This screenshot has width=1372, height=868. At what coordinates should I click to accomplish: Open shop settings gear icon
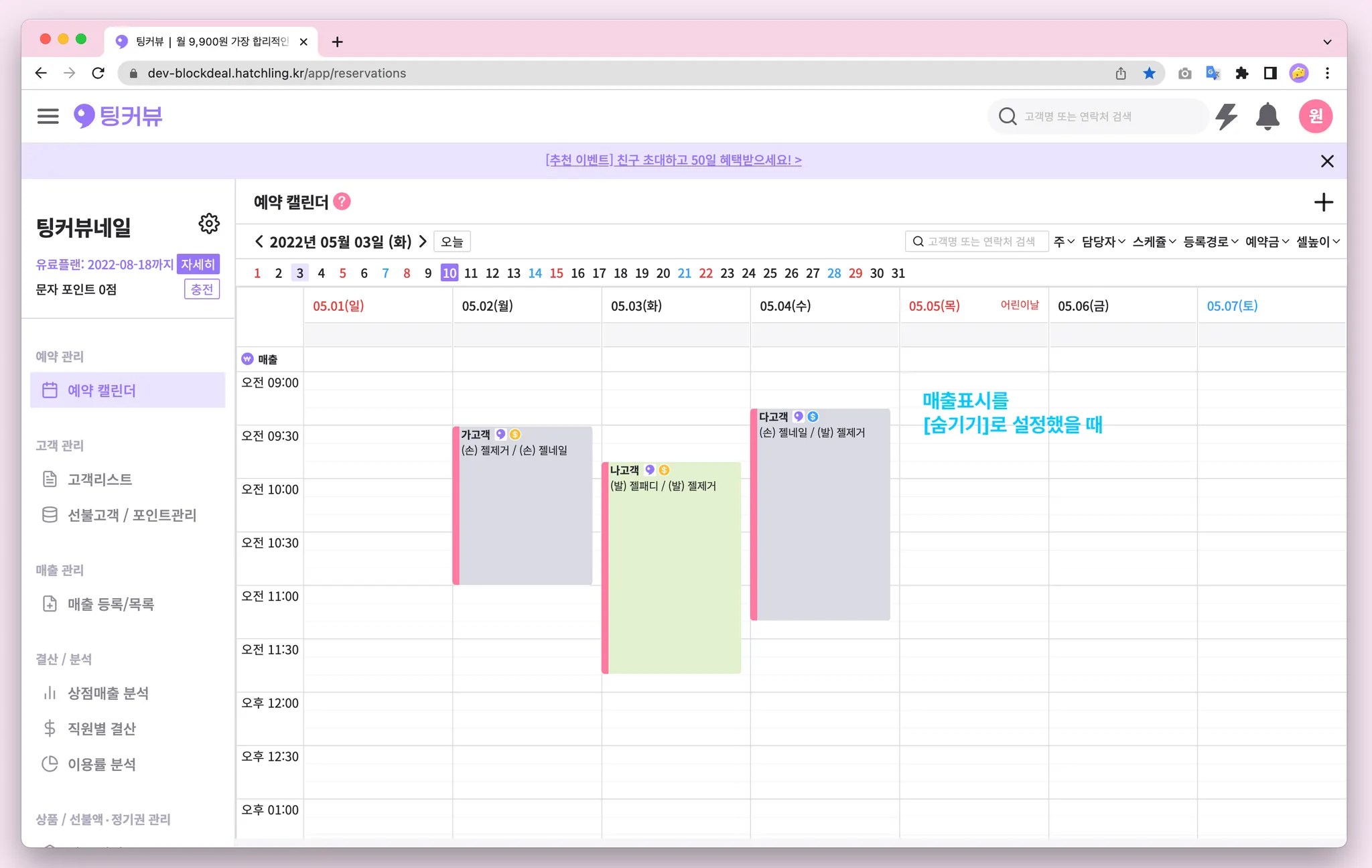coord(209,224)
